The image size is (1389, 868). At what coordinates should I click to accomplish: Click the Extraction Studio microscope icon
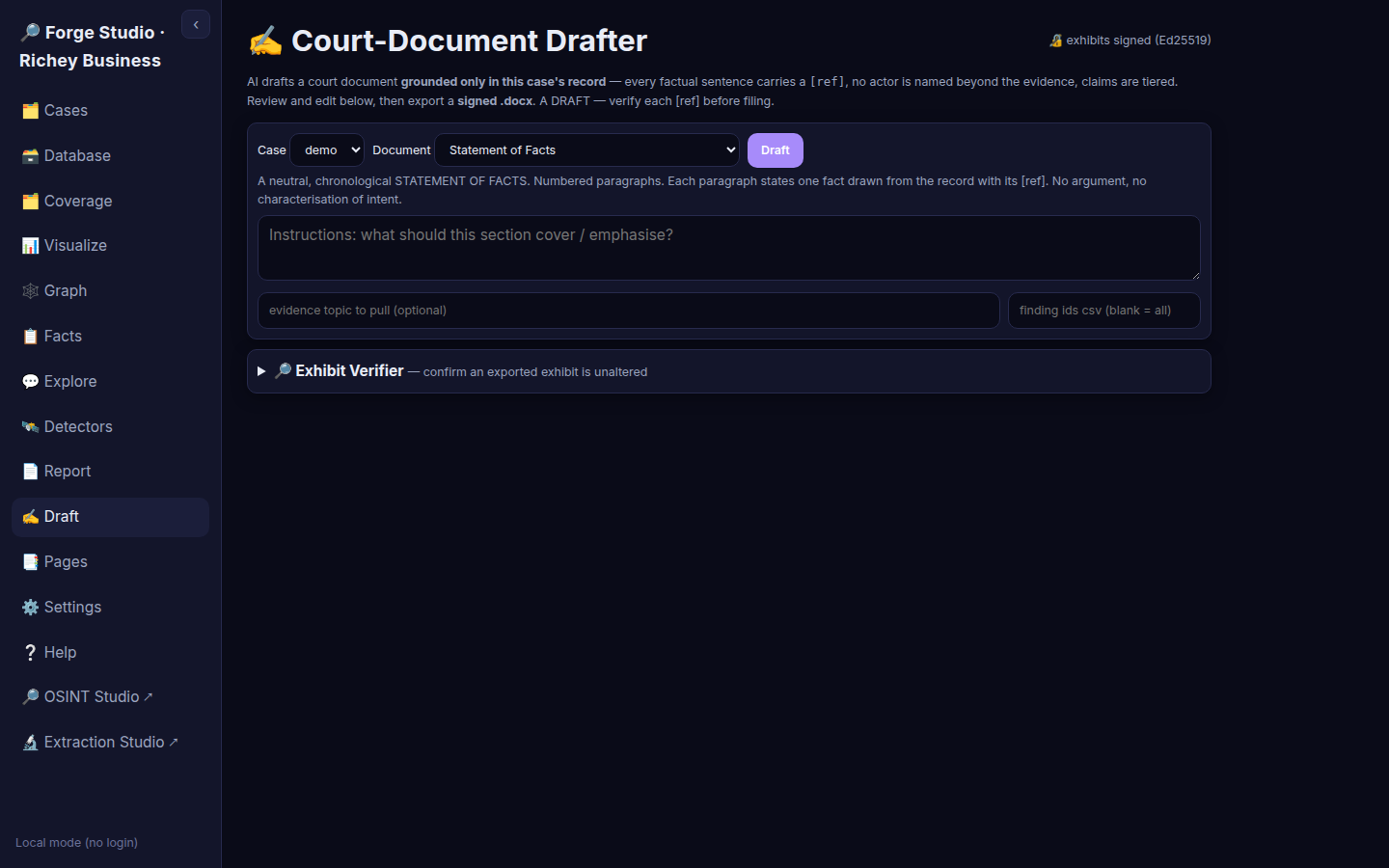30,743
